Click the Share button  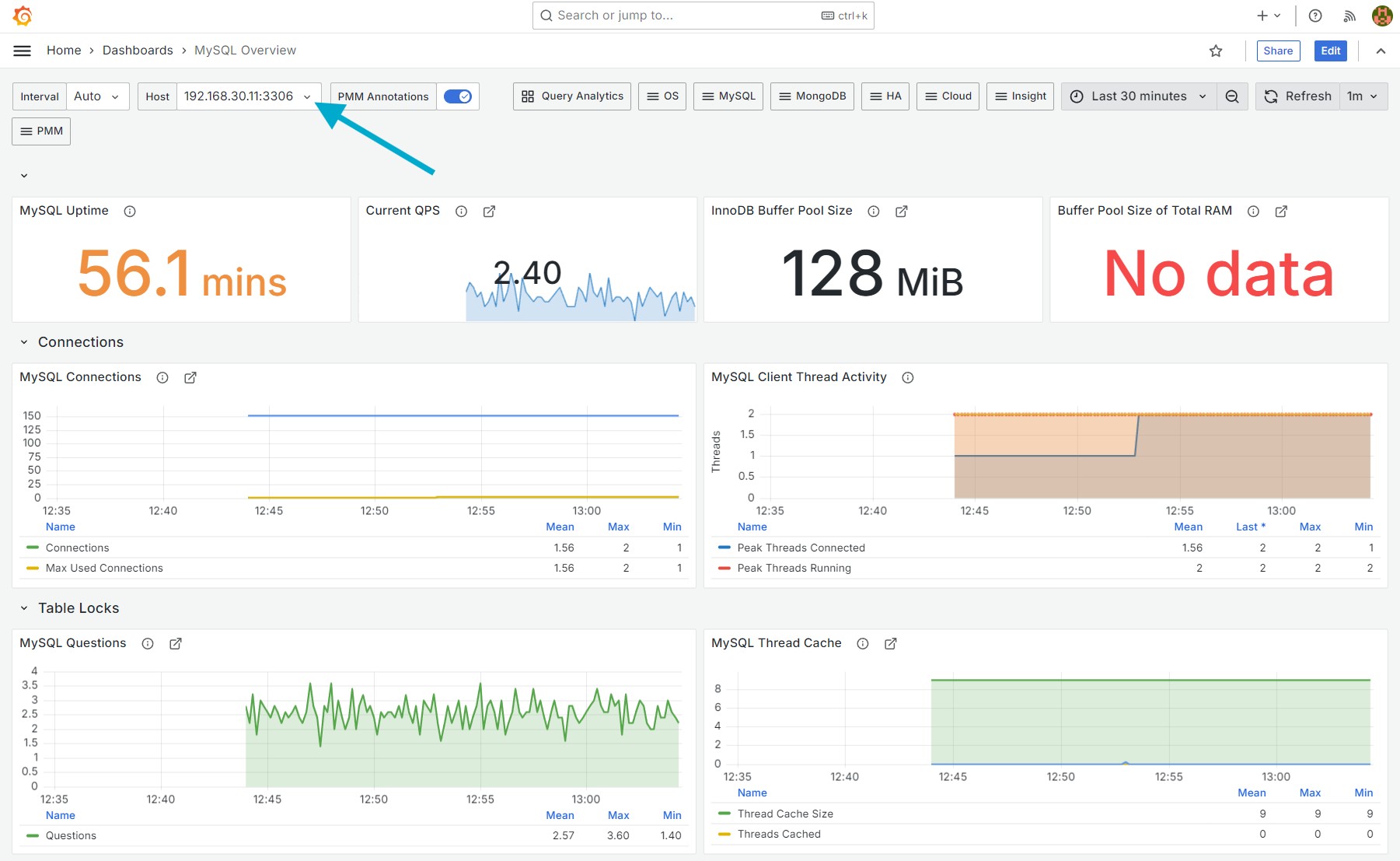1278,51
